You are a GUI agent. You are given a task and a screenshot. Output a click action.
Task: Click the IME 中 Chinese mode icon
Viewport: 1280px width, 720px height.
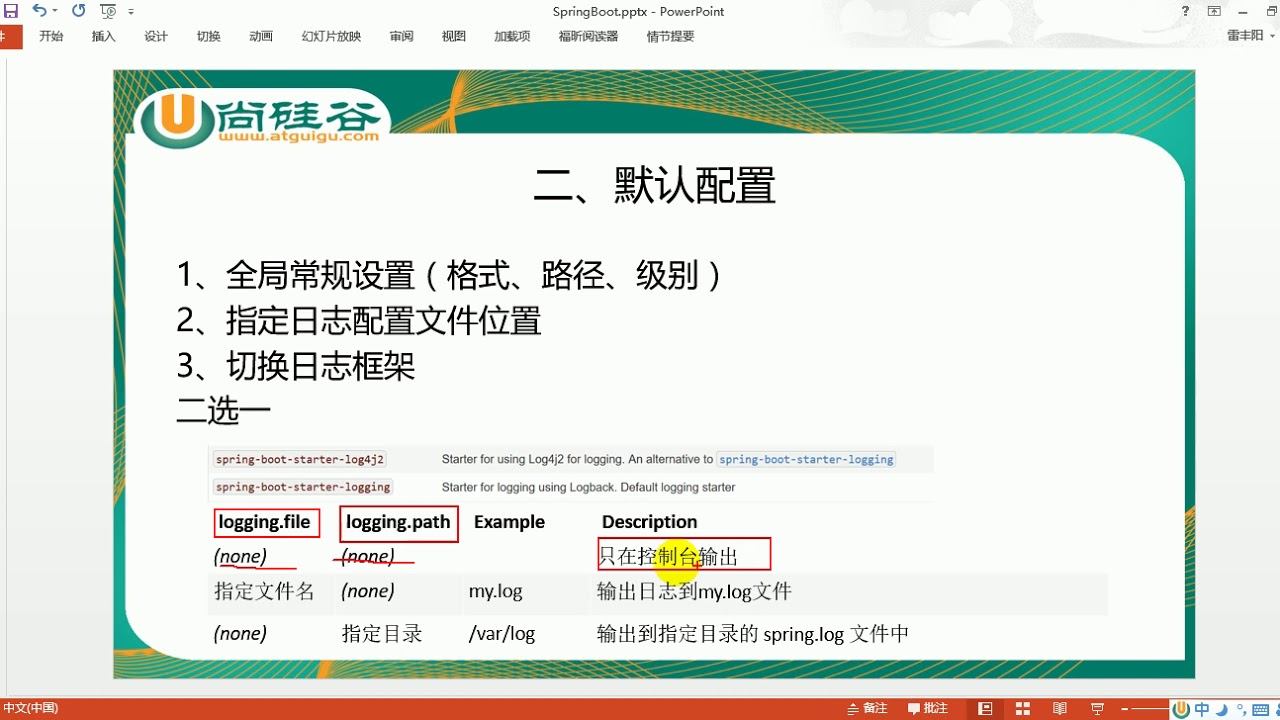tap(1202, 709)
